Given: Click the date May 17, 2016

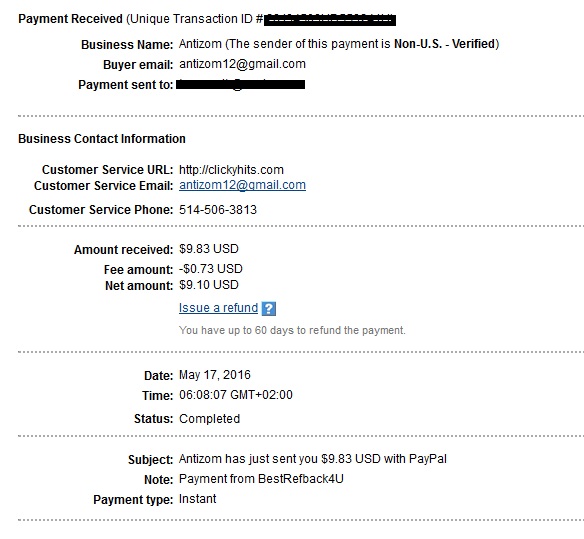Looking at the screenshot, I should pyautogui.click(x=215, y=375).
